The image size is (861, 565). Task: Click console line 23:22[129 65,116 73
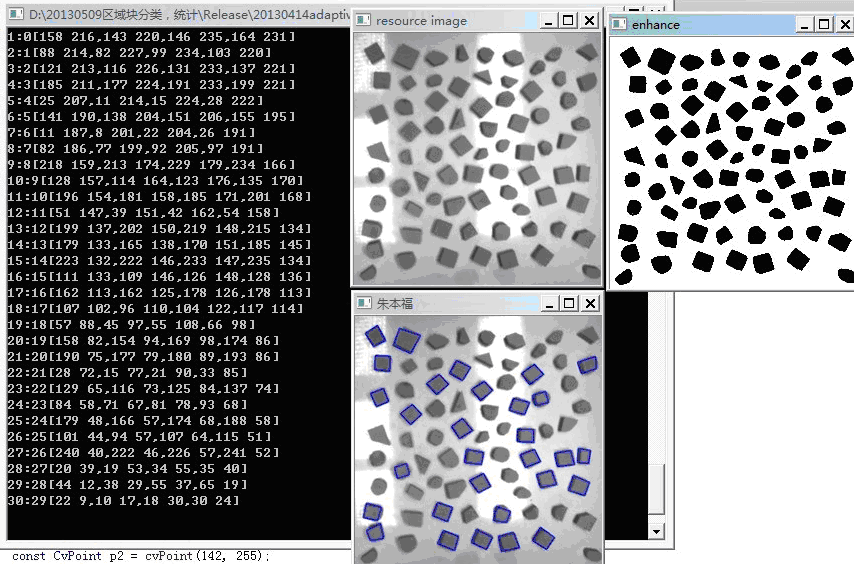coord(143,388)
